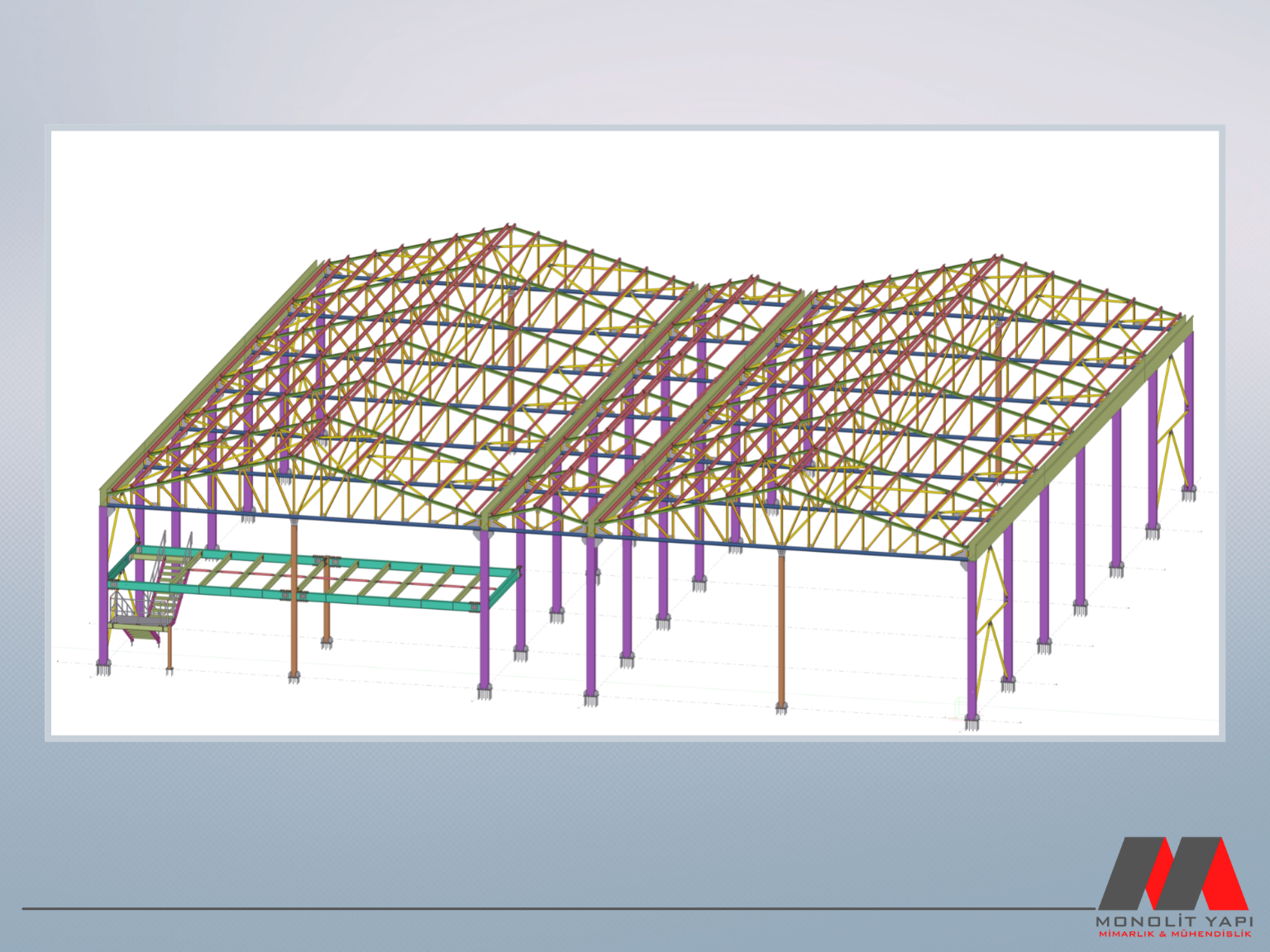
Task: Select the MONOLİT YAPI company name text
Action: click(1173, 921)
